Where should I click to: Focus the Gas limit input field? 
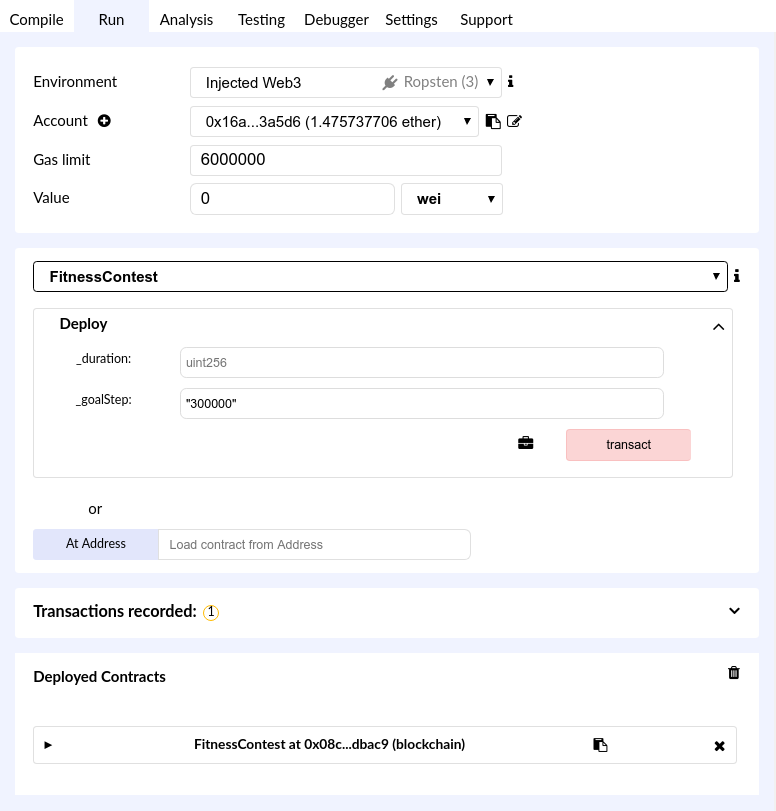pos(346,160)
